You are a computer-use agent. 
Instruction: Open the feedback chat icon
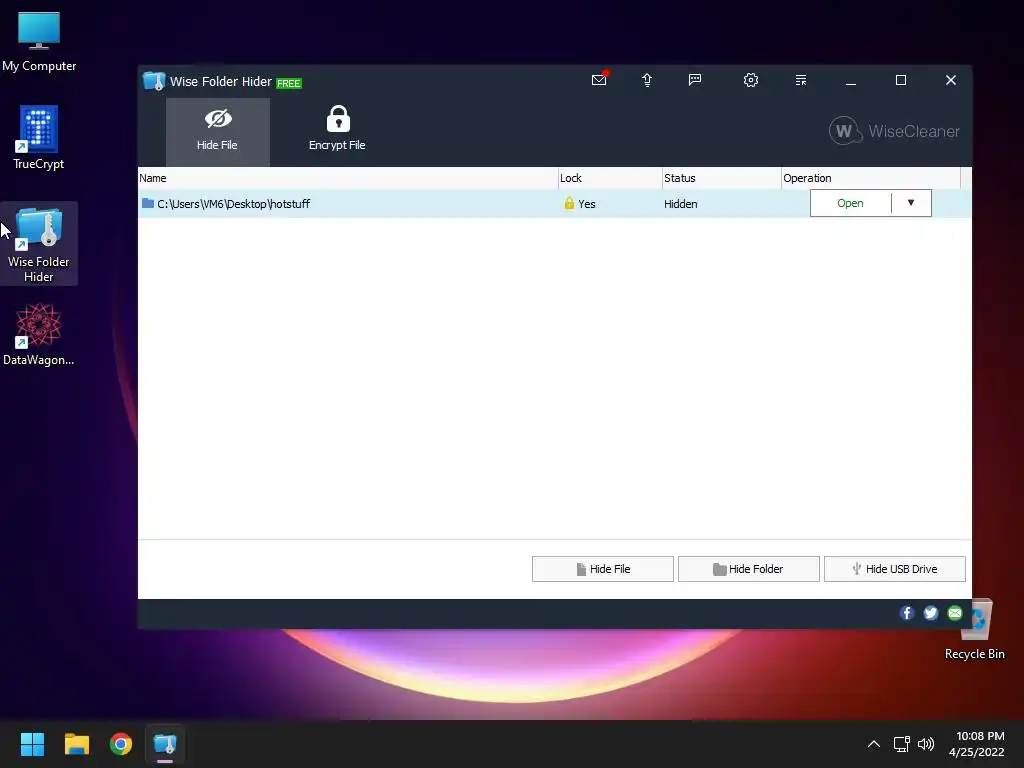(x=695, y=80)
